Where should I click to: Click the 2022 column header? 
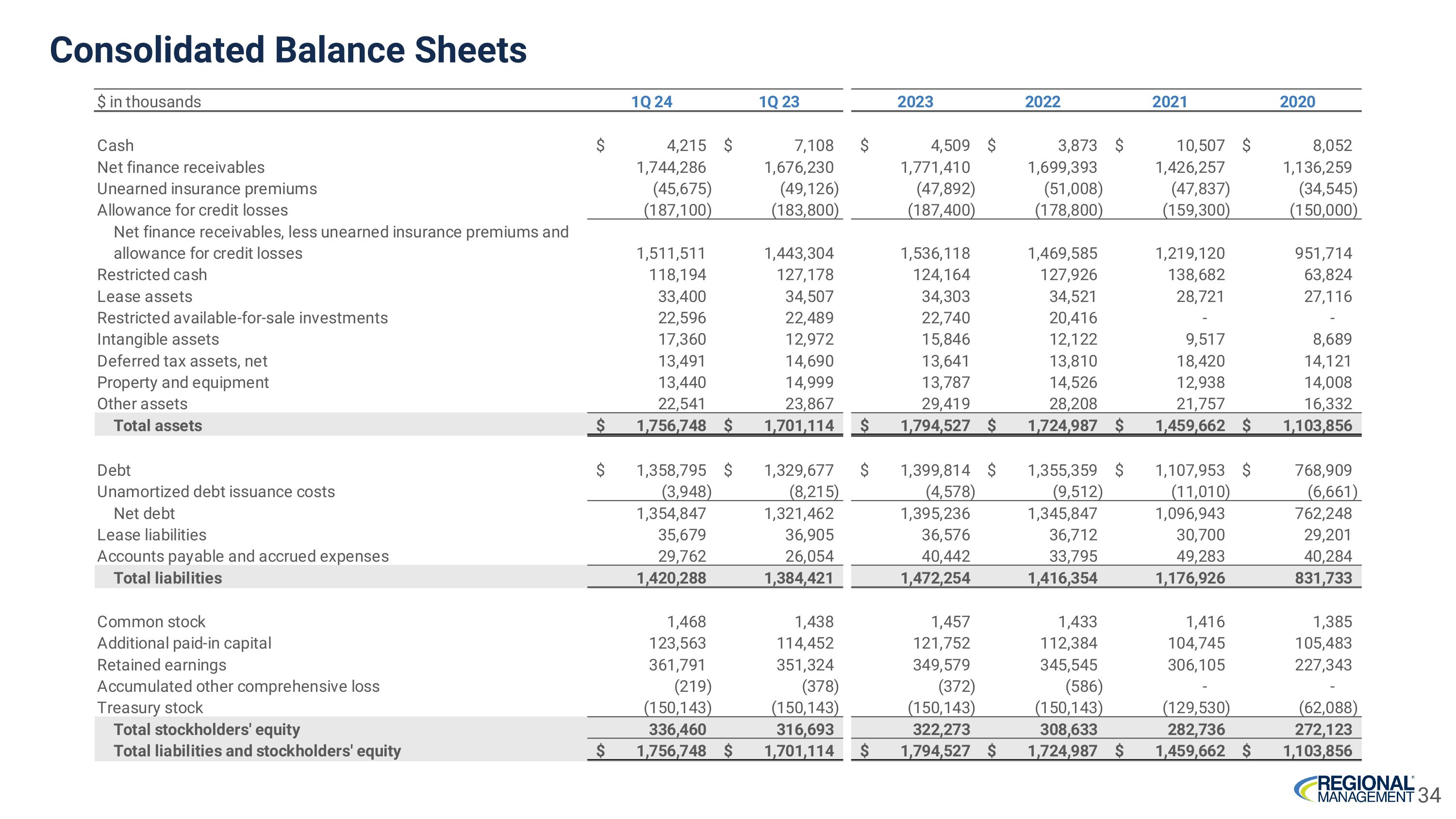(x=1042, y=102)
